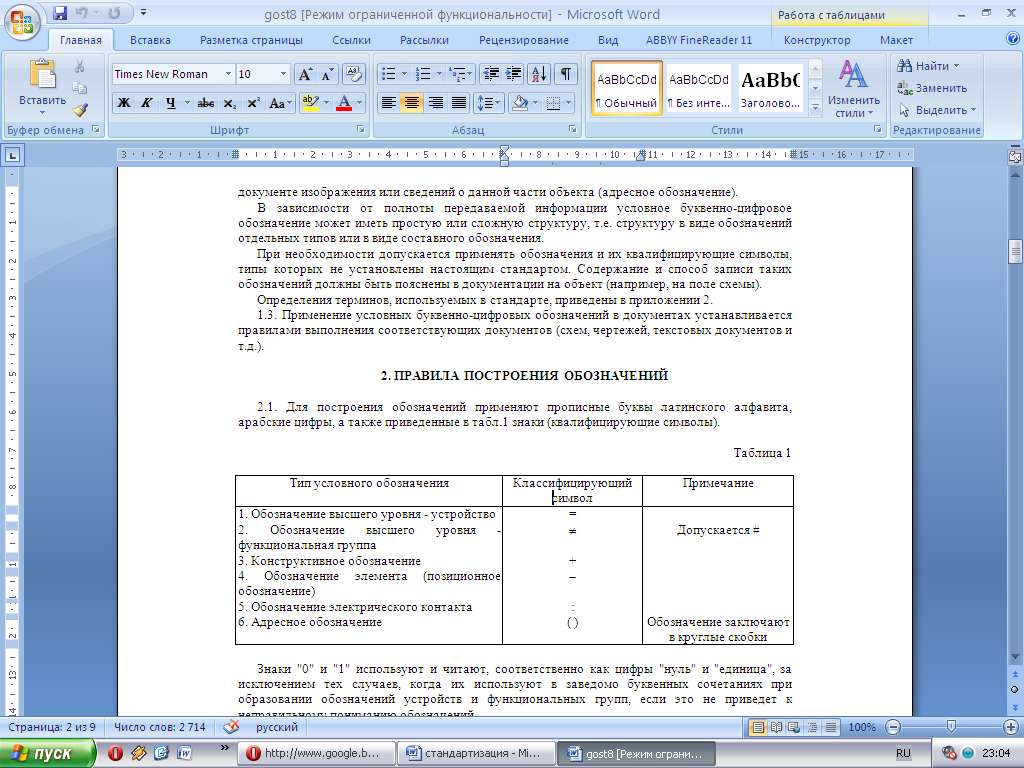Image resolution: width=1024 pixels, height=768 pixels.
Task: Click the vertical scrollbar thumb
Action: coord(1014,251)
